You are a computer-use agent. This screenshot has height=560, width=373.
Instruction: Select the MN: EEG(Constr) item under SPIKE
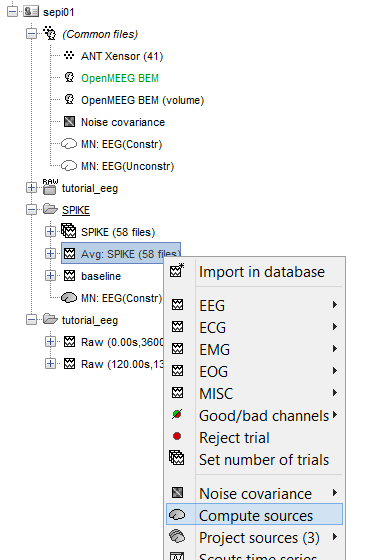121,298
